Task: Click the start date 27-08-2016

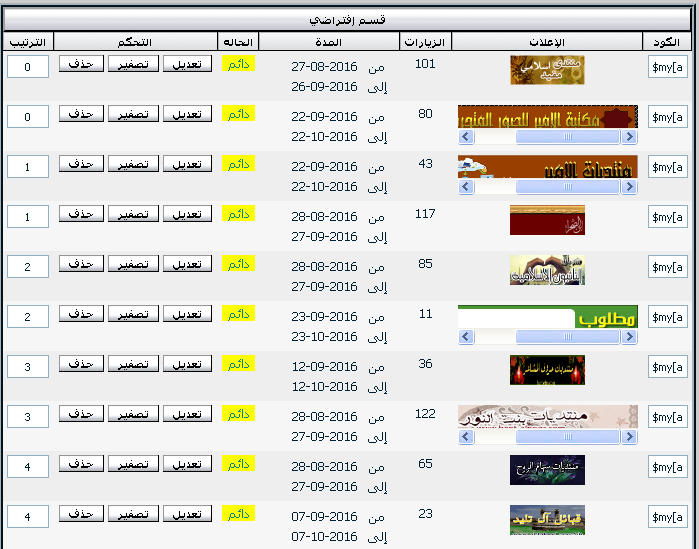Action: tap(325, 67)
